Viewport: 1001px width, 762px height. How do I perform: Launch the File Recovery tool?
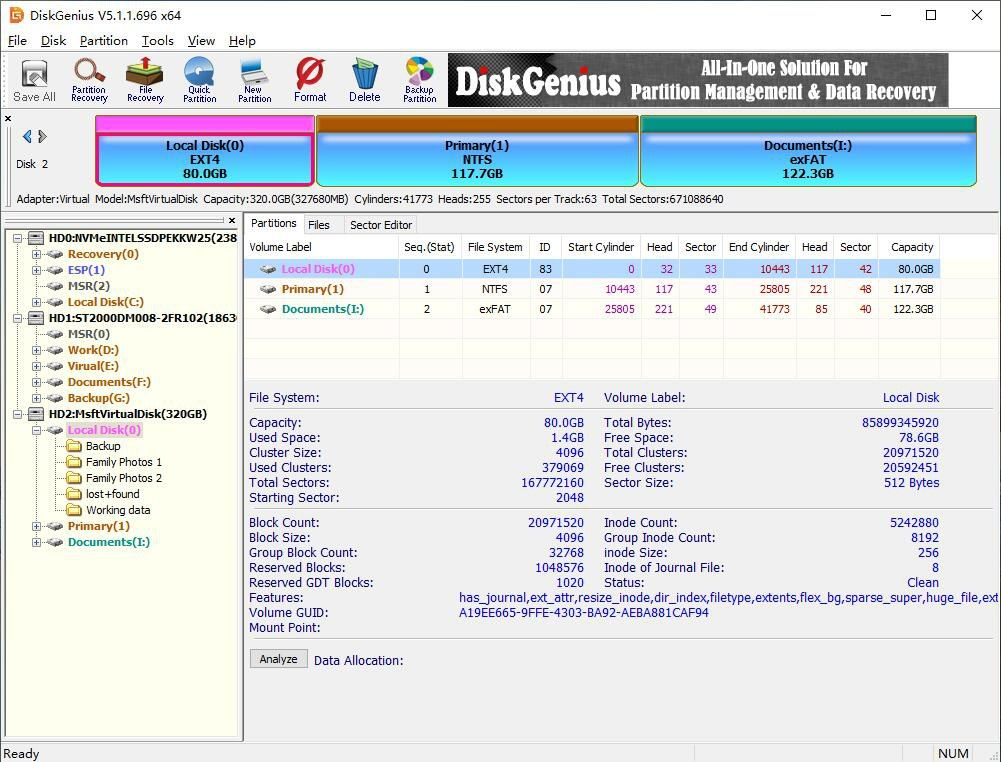(x=145, y=80)
